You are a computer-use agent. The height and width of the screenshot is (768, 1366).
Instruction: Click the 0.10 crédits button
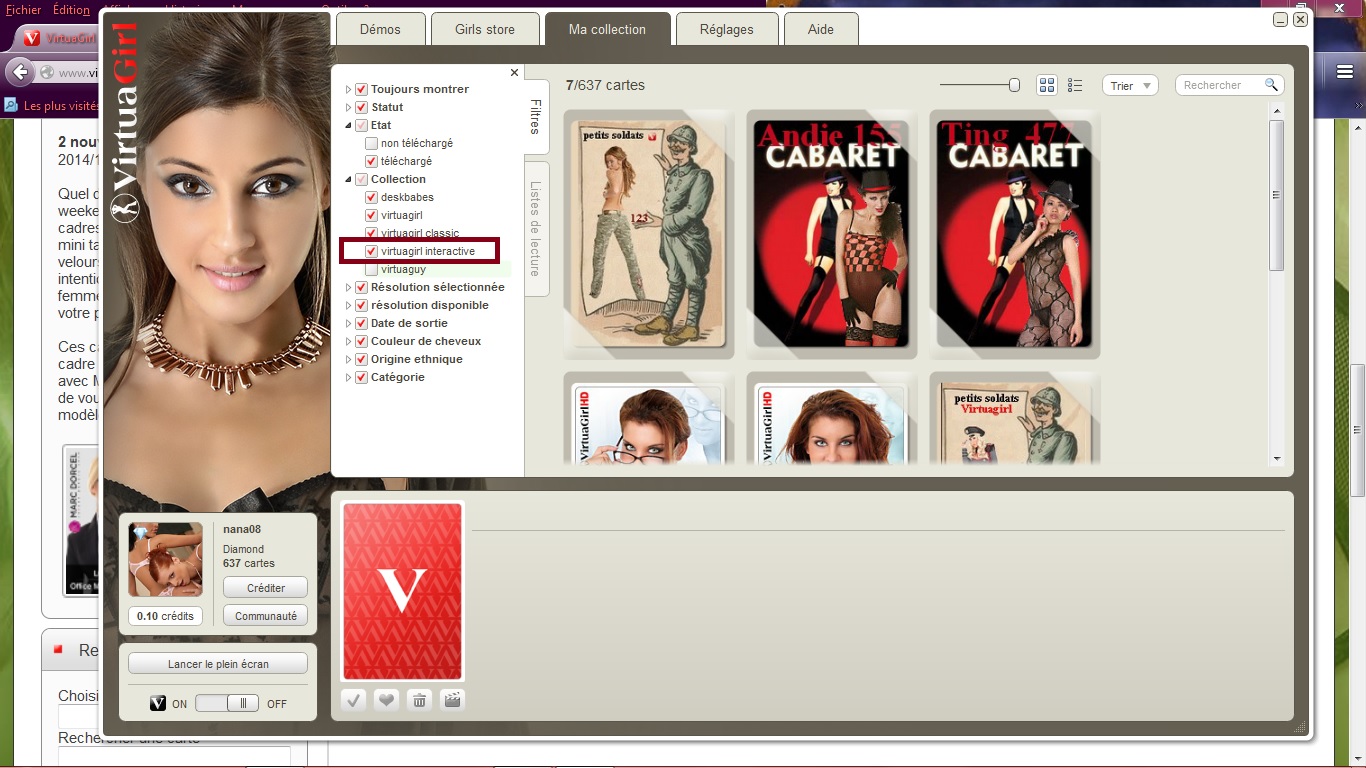pos(165,616)
